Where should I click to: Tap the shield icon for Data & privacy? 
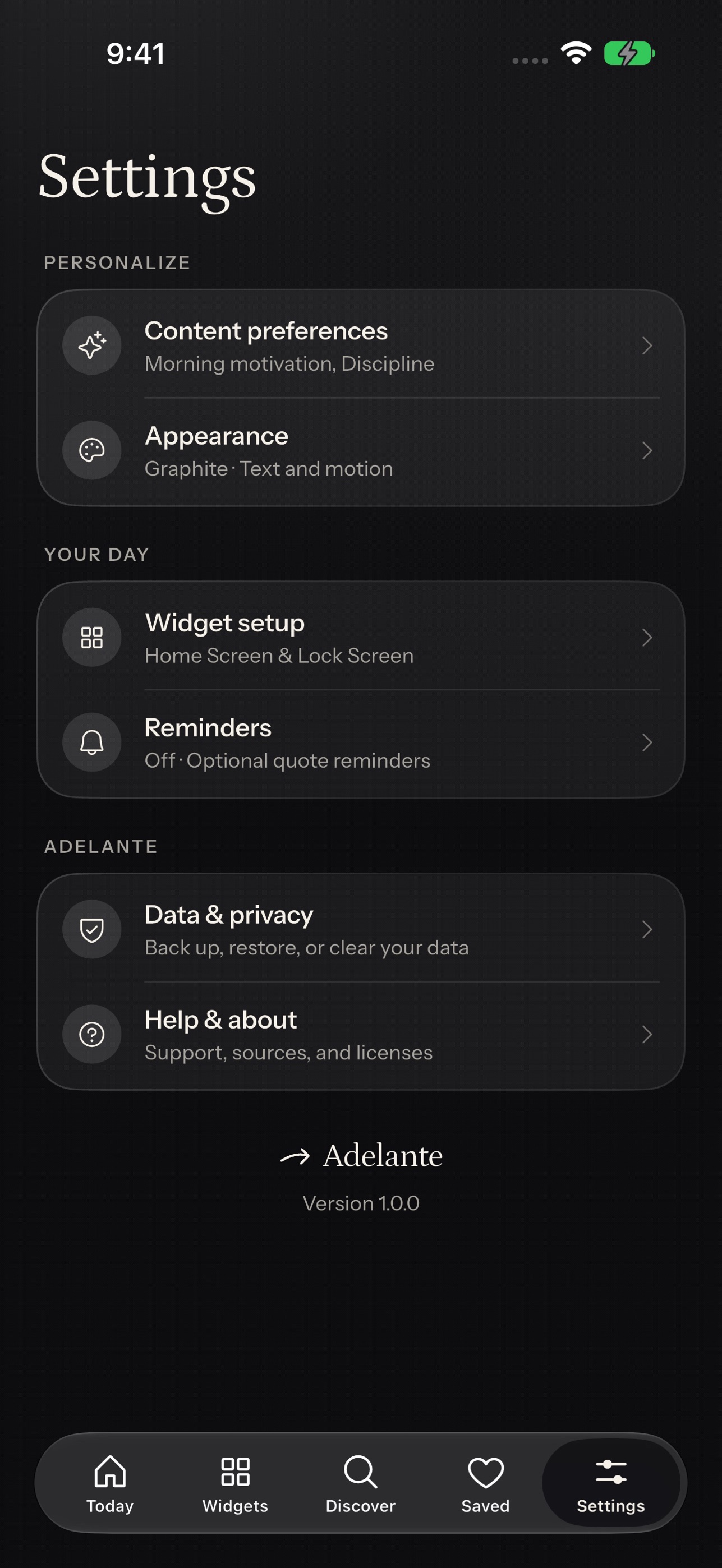92,929
